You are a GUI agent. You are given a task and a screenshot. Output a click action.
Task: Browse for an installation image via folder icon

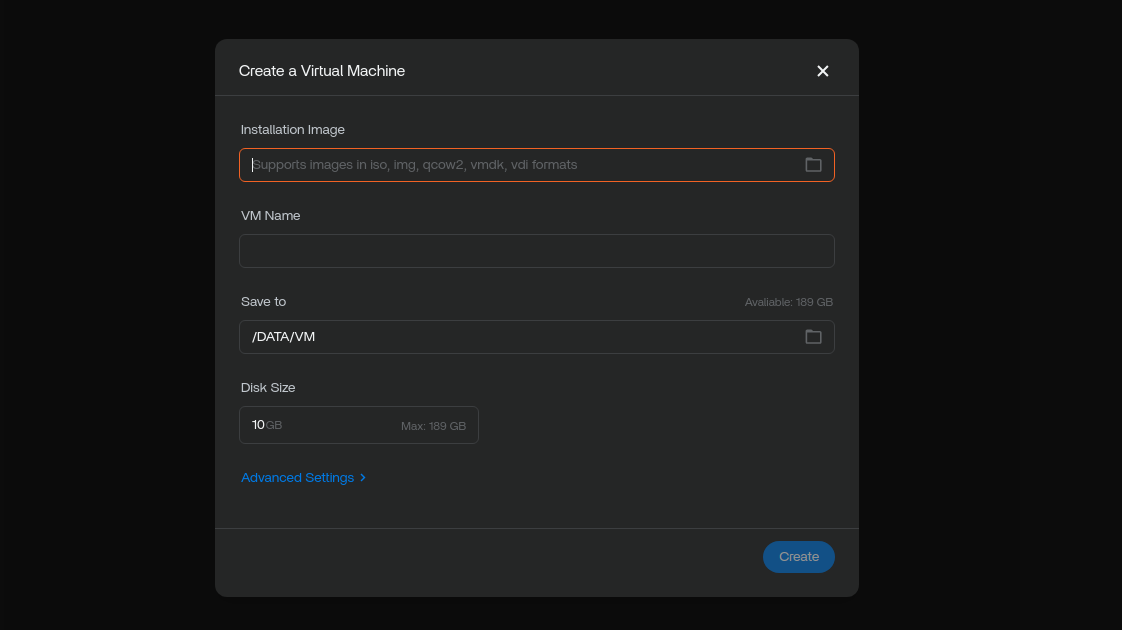pos(813,165)
